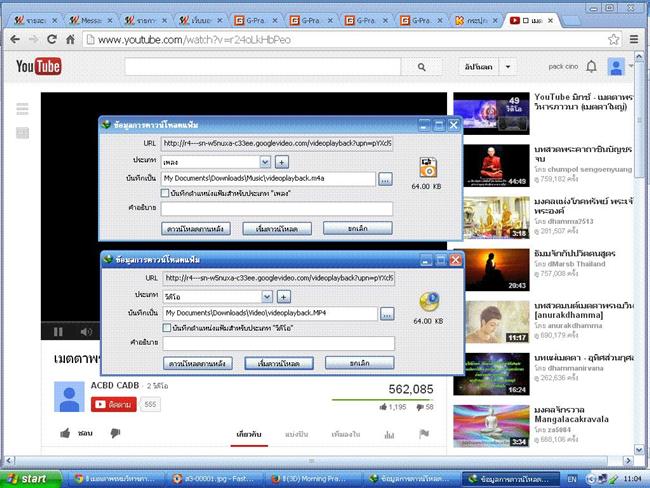
Task: Click the vertical scrollbar down arrow
Action: coord(639,449)
